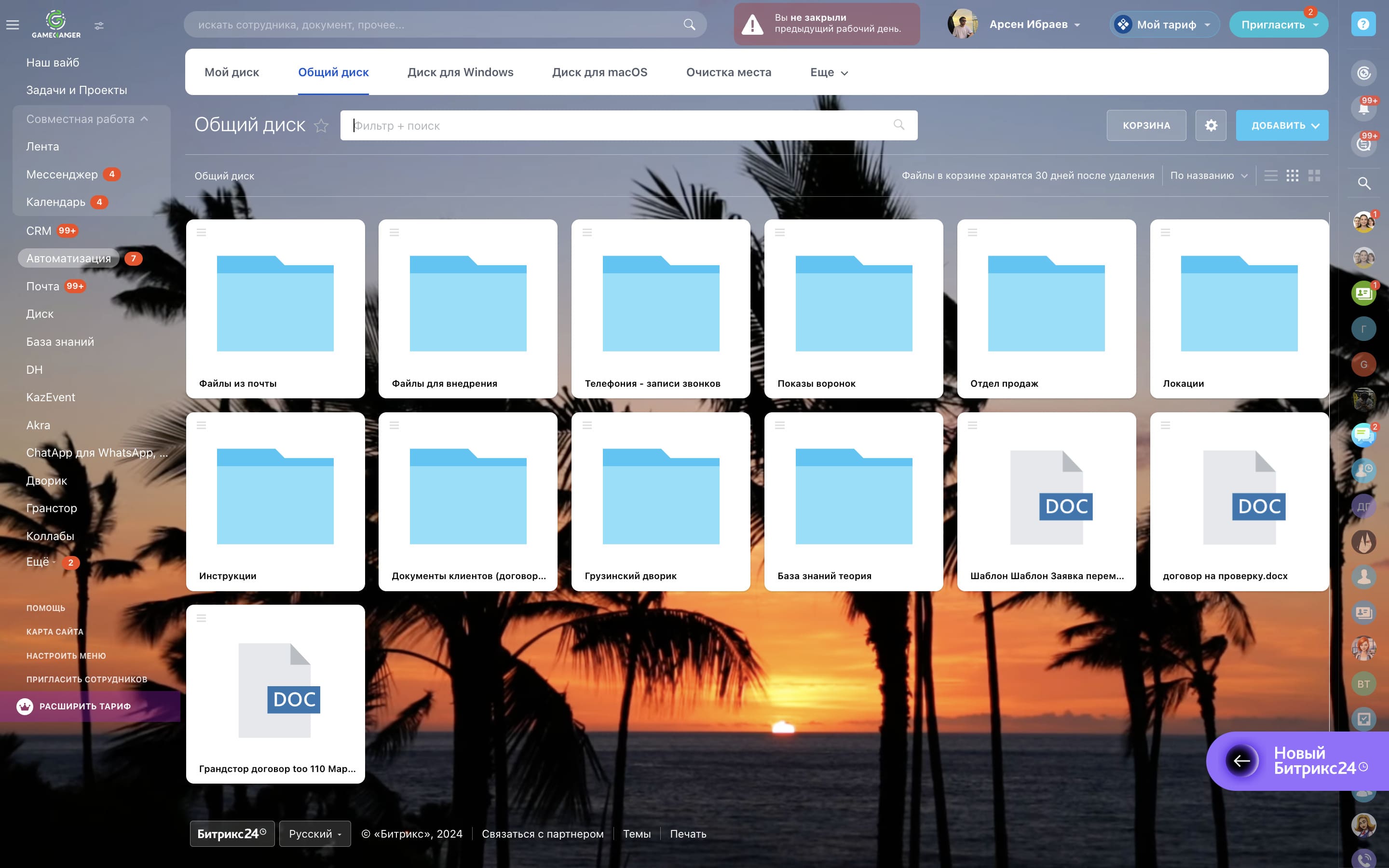Image resolution: width=1389 pixels, height=868 pixels.
Task: Open menu handle of Файлы из почты folder
Action: point(202,232)
